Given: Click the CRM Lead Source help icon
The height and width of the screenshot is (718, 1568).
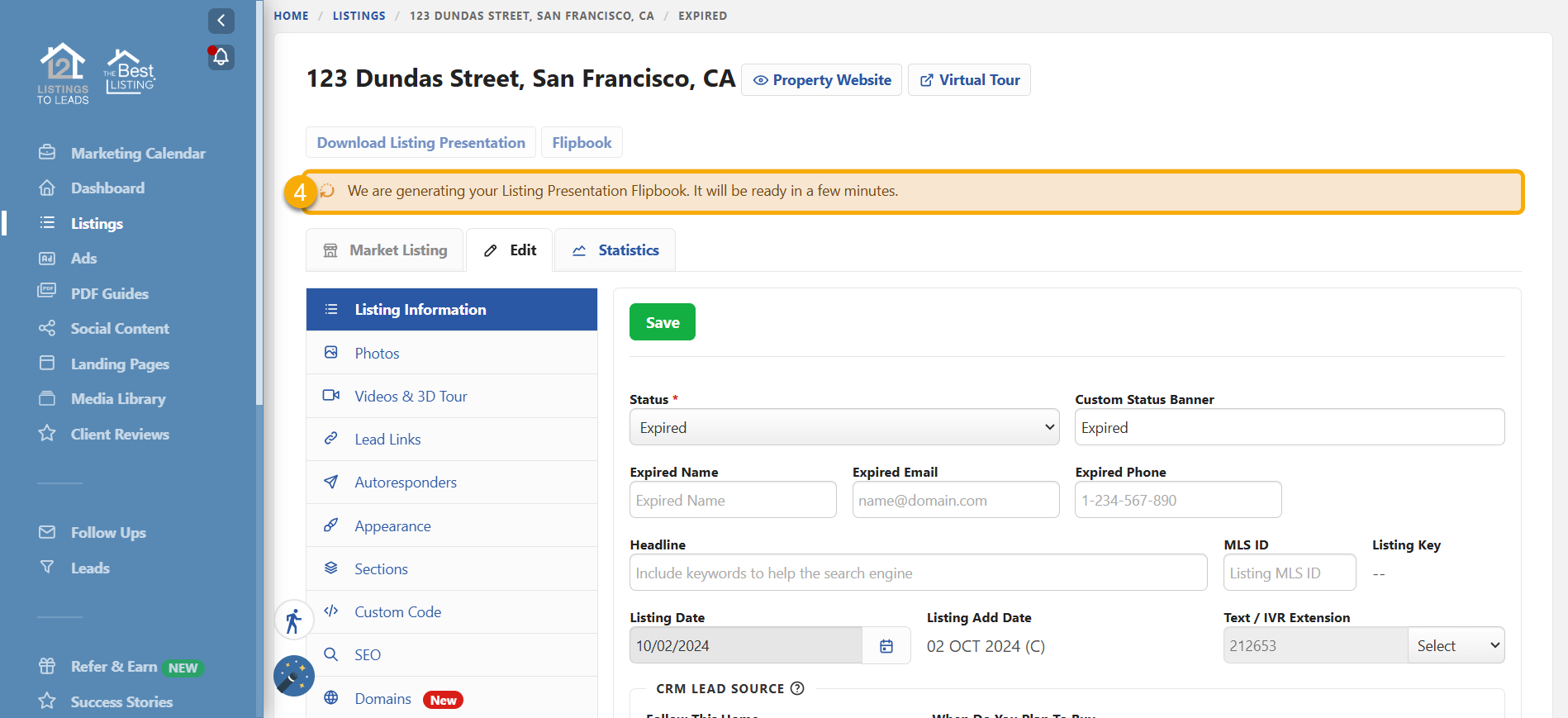Looking at the screenshot, I should tap(797, 688).
